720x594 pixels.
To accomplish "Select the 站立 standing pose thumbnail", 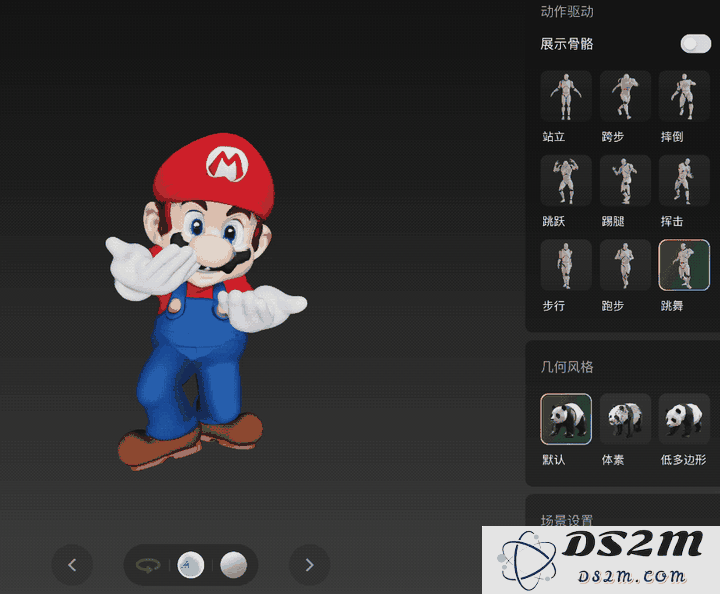I will tap(566, 96).
